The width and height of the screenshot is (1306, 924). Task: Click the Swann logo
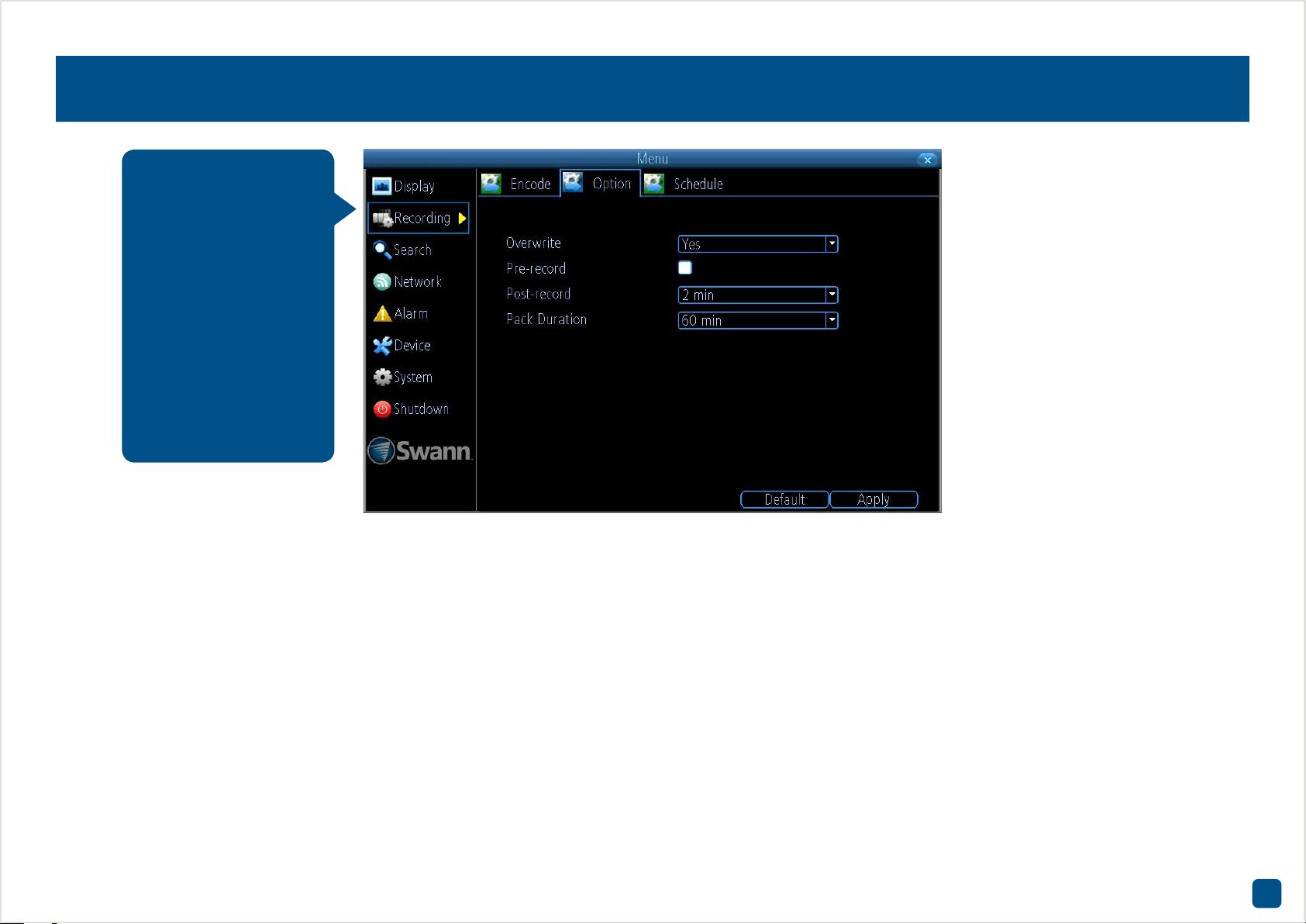click(420, 450)
